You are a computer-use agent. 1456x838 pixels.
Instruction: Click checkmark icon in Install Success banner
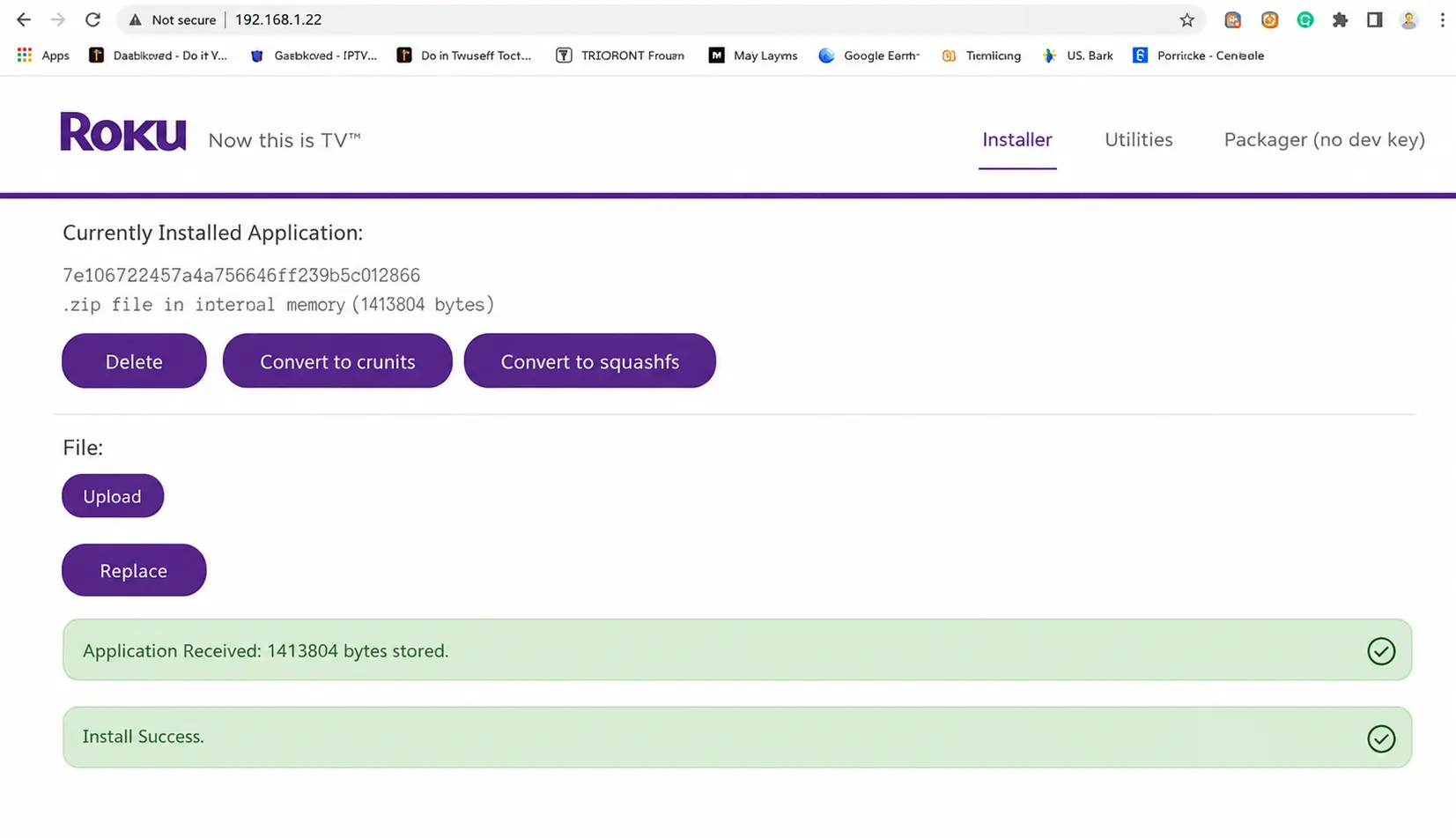click(1381, 738)
